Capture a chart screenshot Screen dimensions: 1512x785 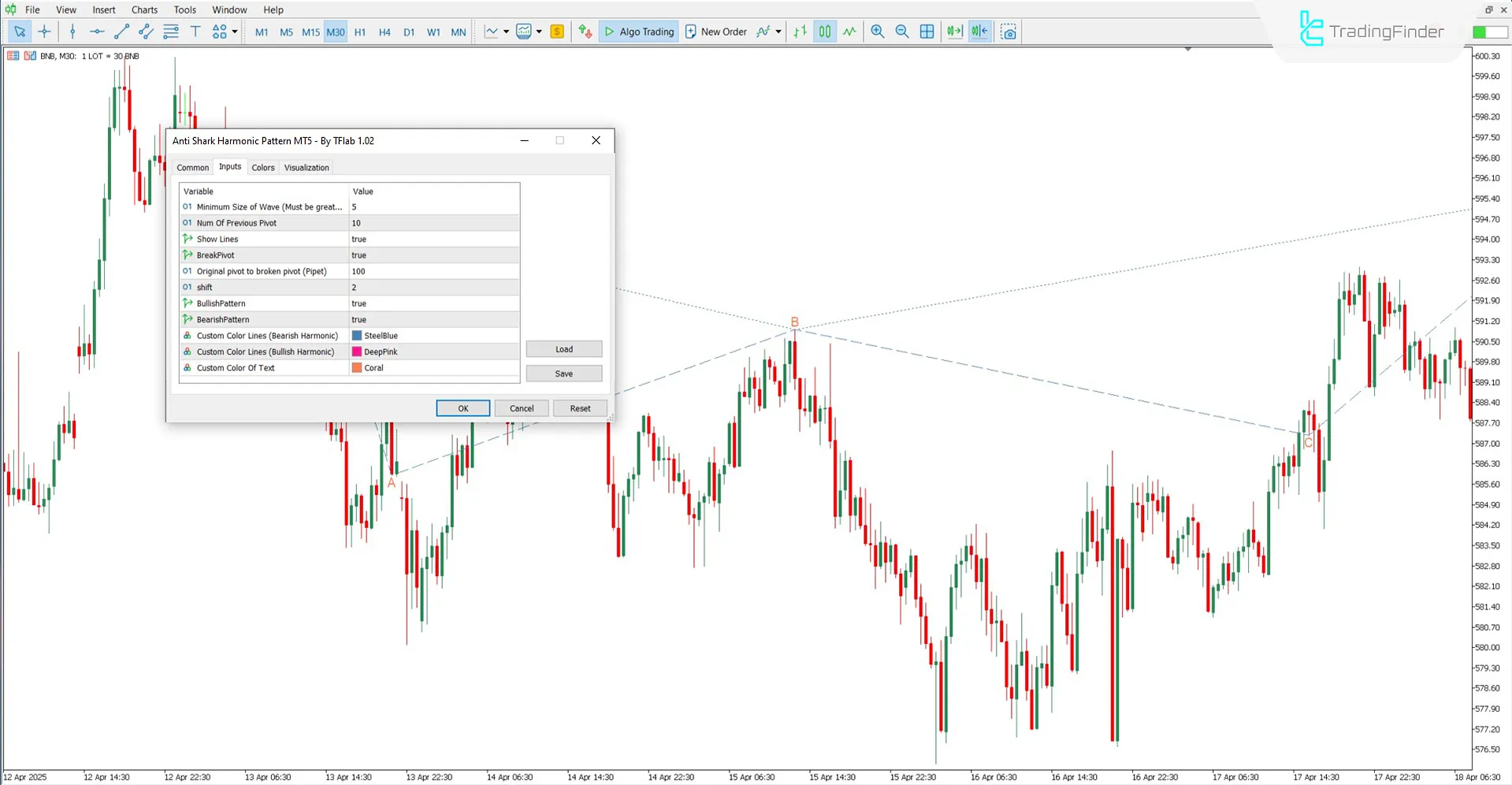[x=1009, y=32]
